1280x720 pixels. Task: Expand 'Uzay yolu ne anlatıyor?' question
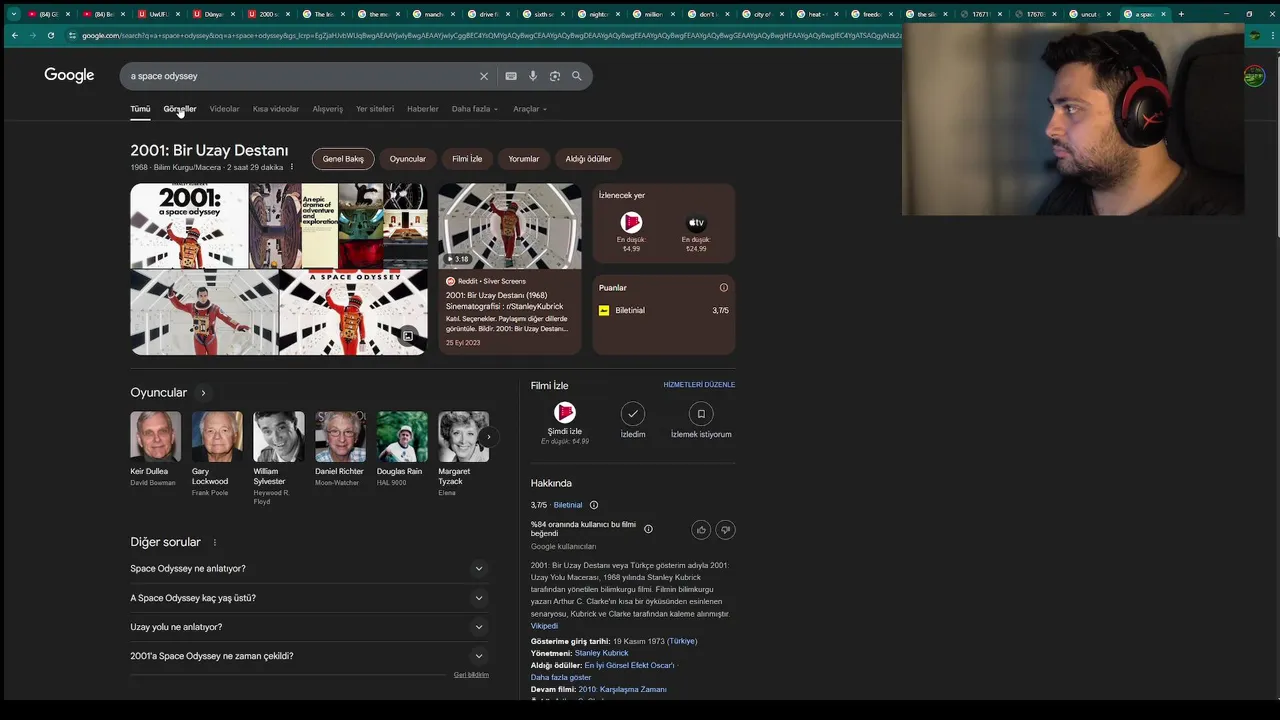pos(308,627)
